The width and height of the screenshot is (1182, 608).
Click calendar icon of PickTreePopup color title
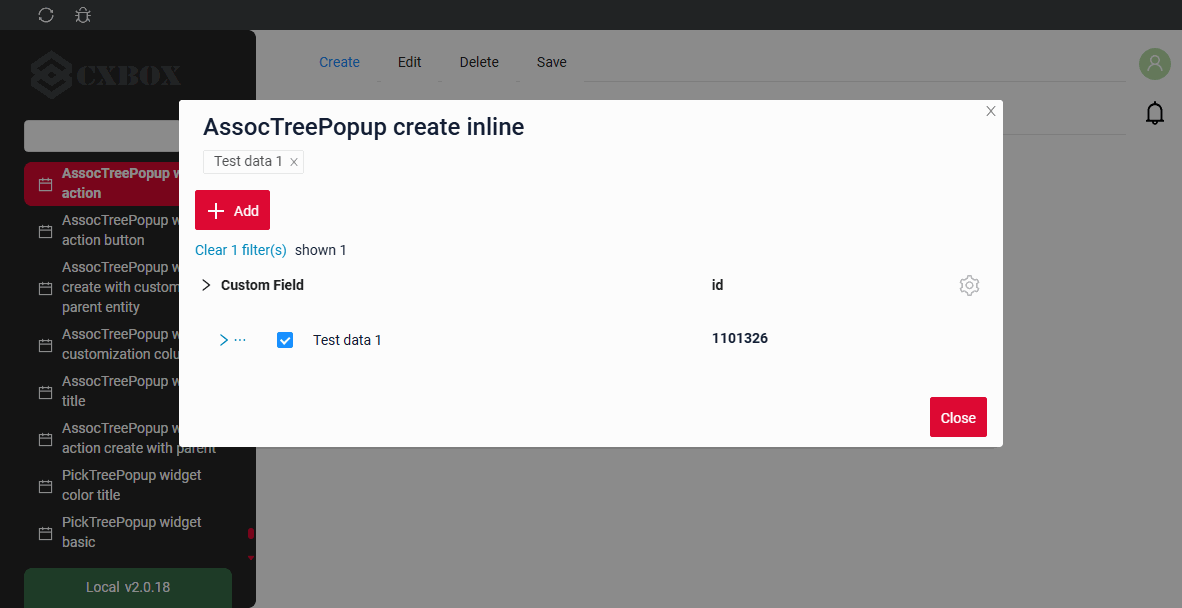(x=45, y=486)
